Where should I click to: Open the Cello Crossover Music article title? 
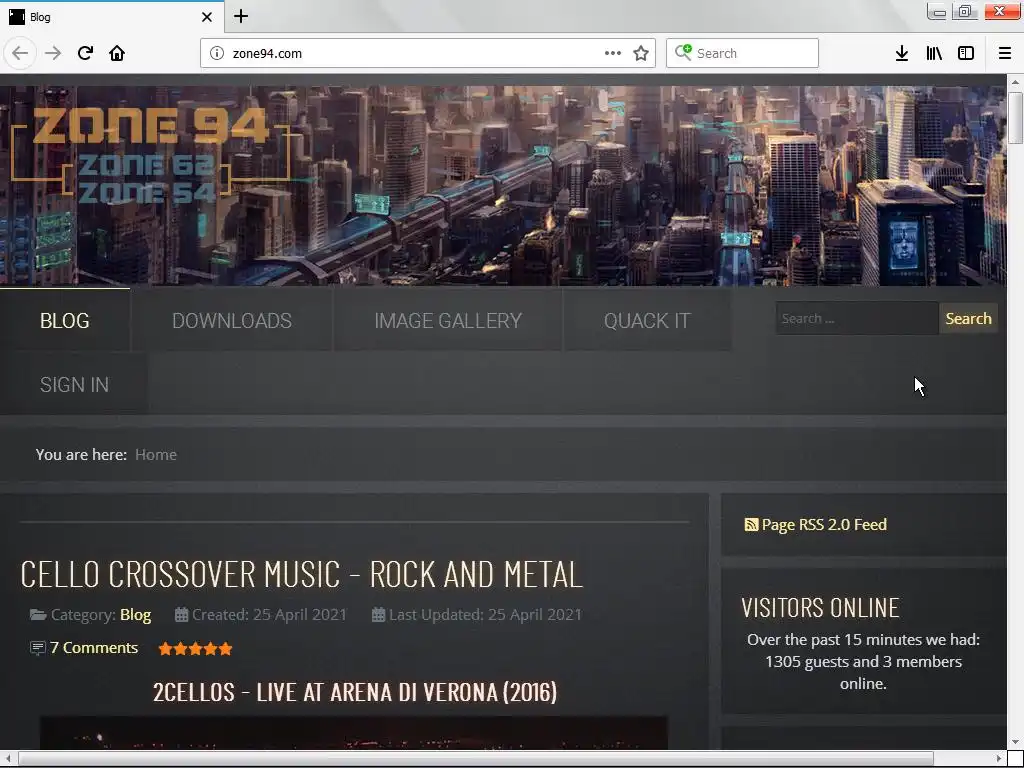301,575
